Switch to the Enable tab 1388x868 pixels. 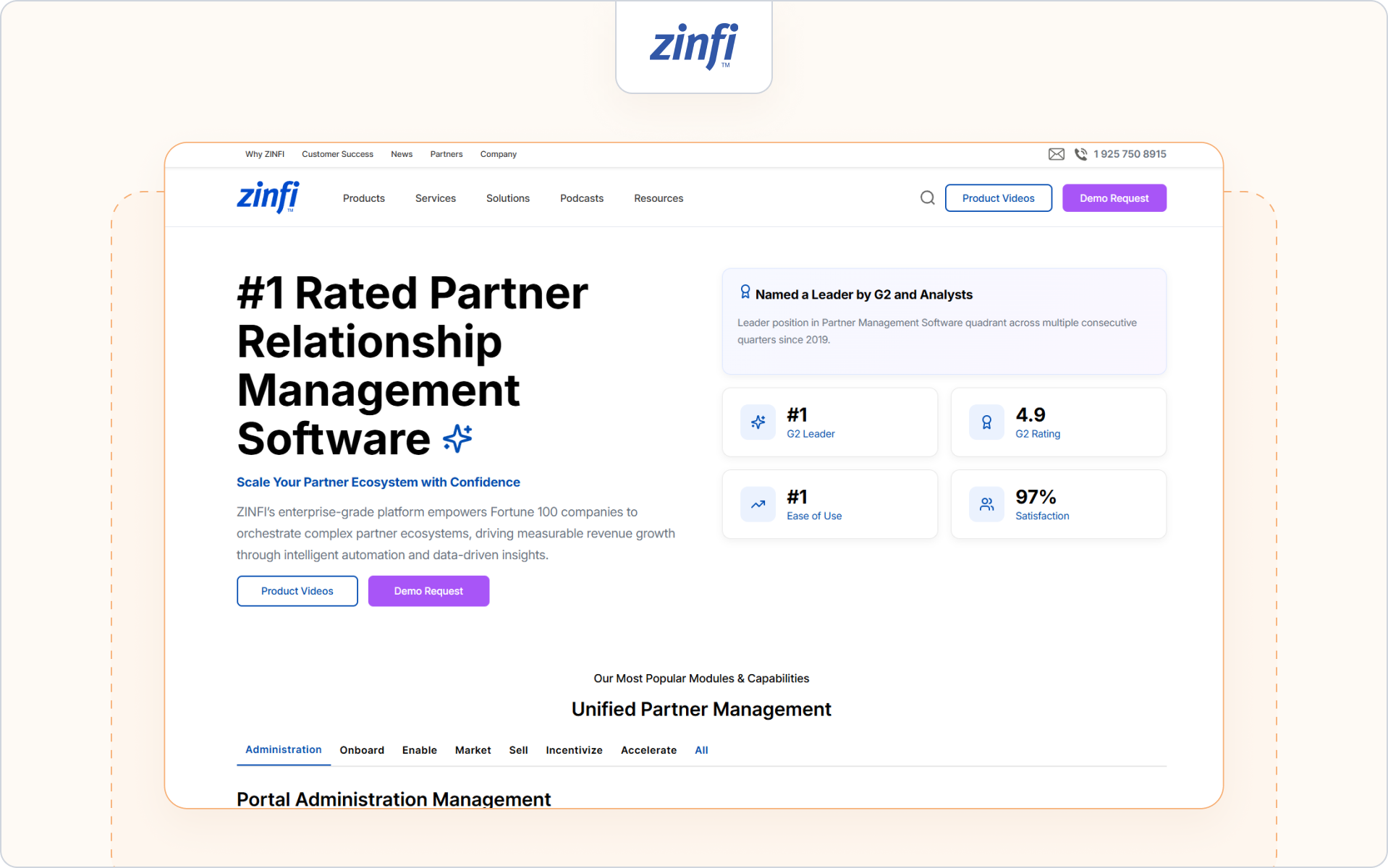click(420, 750)
